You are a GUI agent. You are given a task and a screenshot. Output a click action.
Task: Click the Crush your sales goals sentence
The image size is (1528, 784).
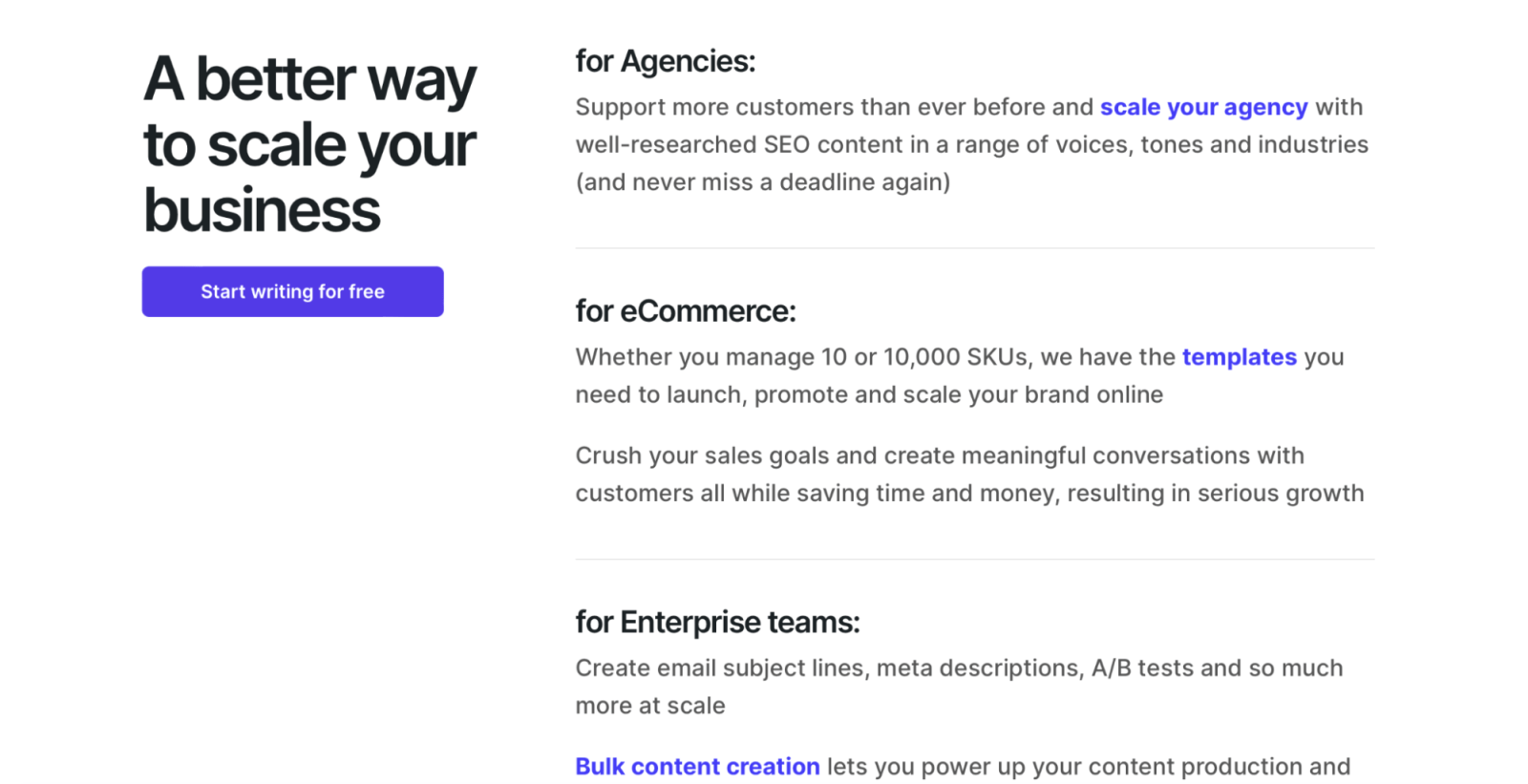click(x=939, y=456)
